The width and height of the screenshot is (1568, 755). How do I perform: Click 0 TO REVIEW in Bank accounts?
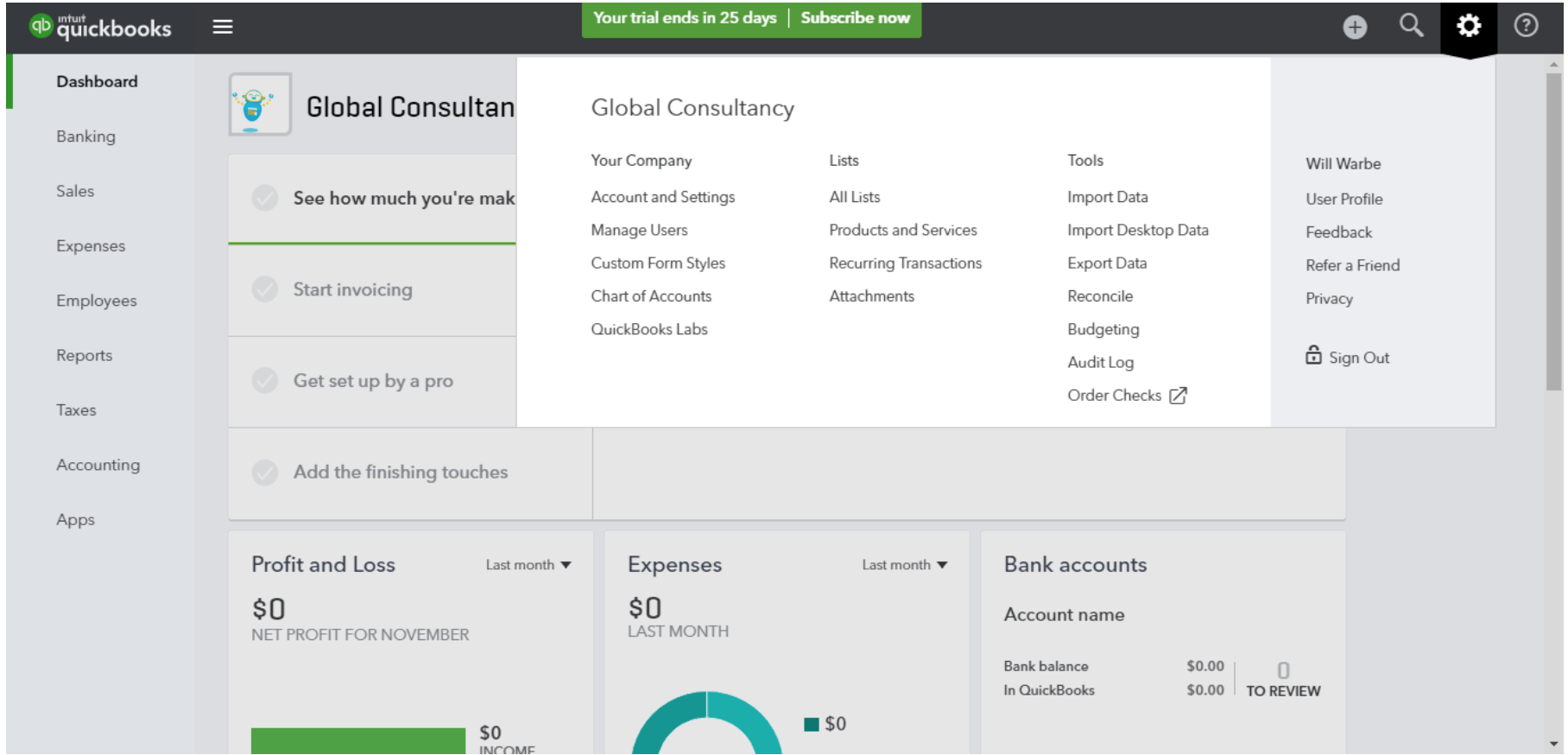(x=1283, y=680)
